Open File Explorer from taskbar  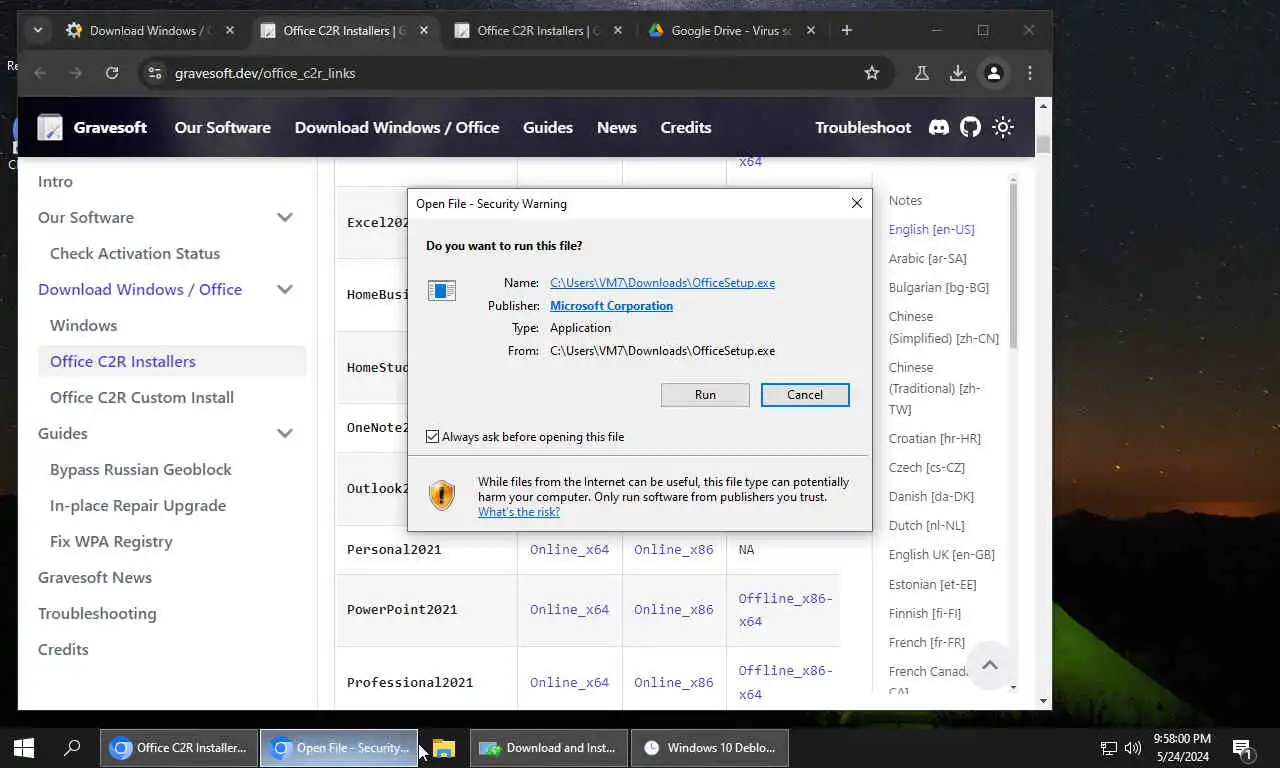pos(444,747)
